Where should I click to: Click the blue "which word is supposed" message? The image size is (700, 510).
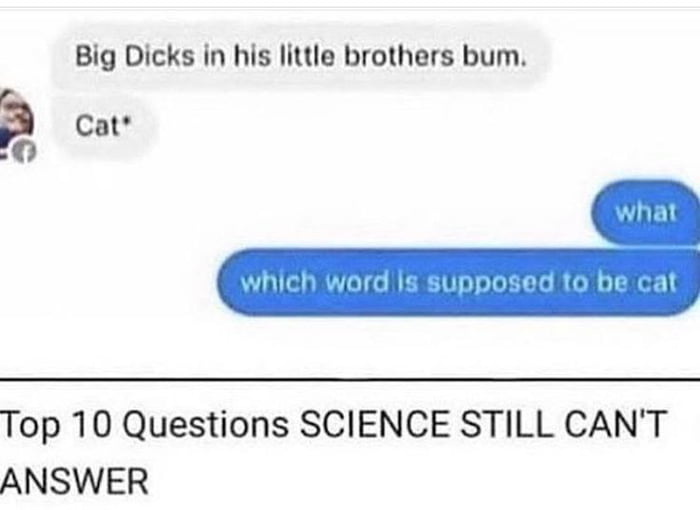(458, 282)
